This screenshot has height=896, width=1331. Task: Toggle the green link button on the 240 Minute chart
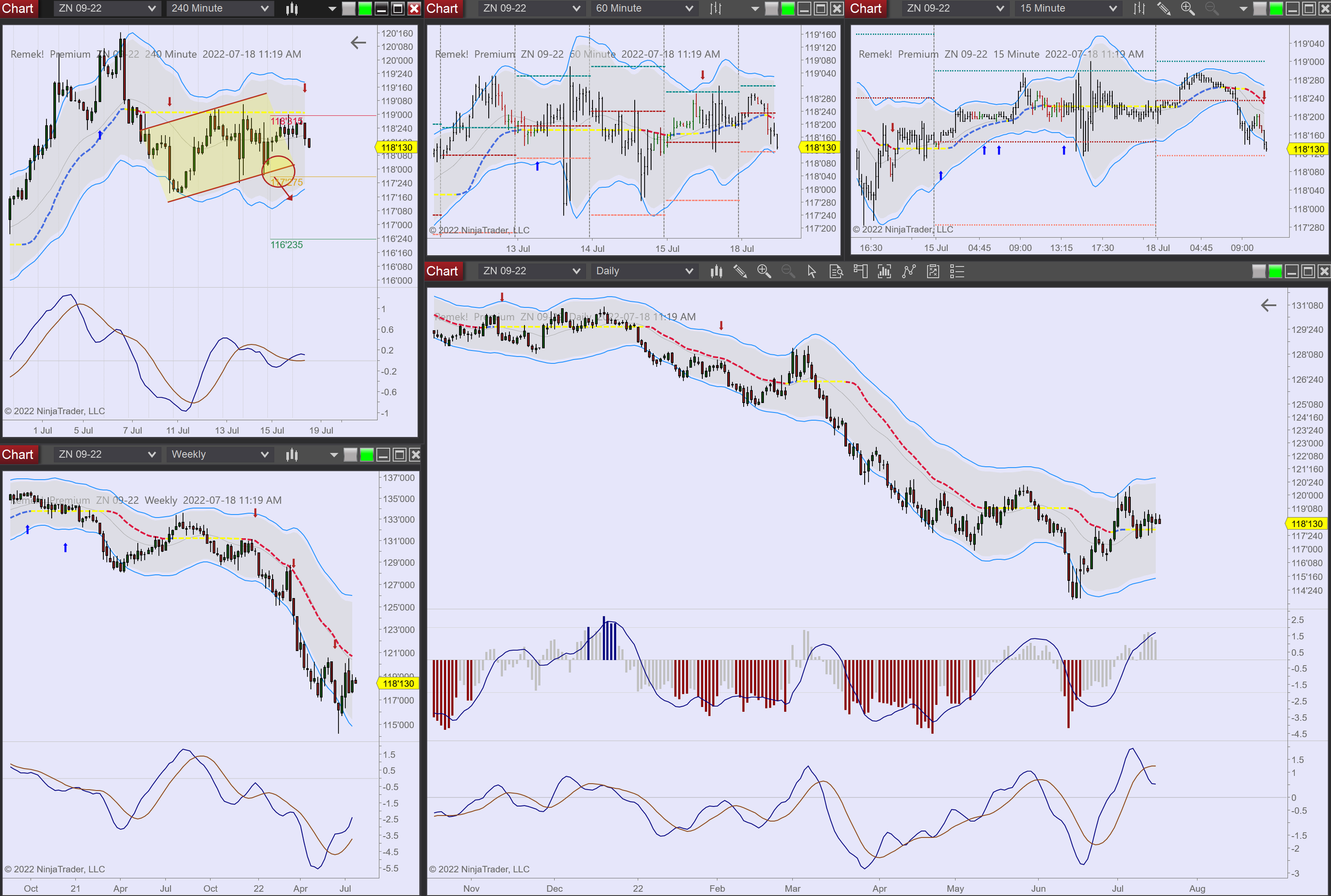pos(365,9)
